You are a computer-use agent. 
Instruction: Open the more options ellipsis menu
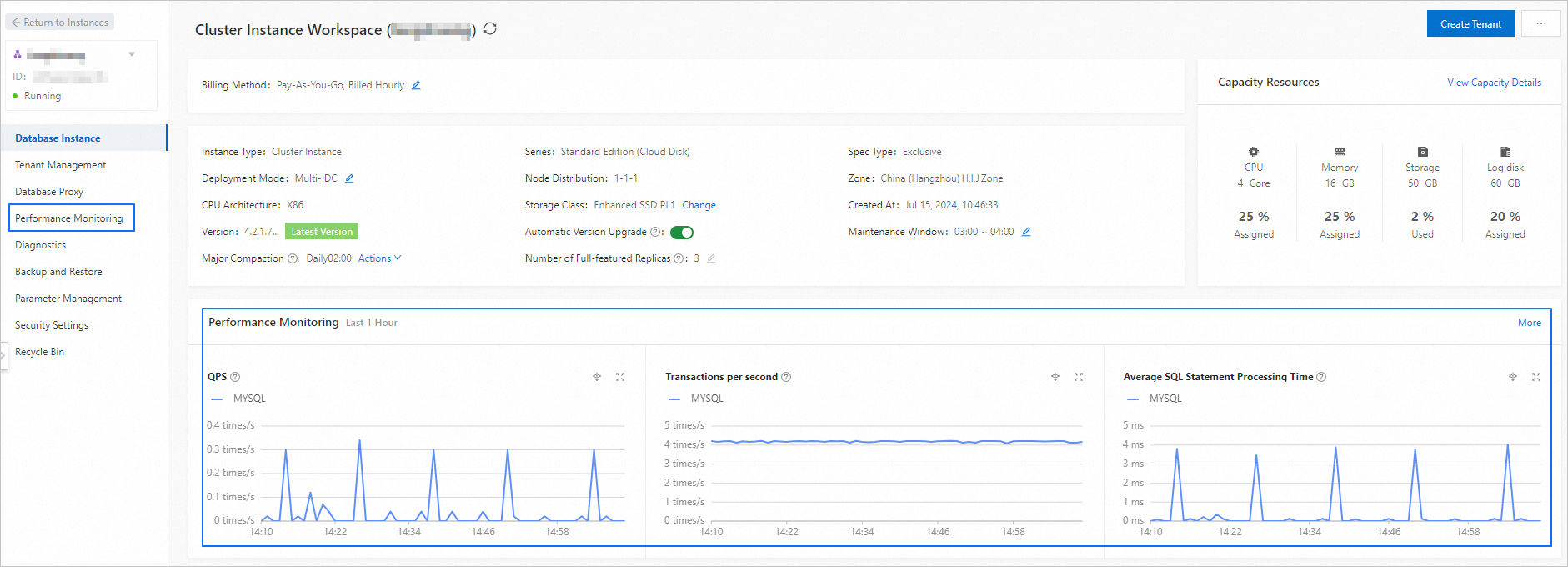coord(1540,23)
